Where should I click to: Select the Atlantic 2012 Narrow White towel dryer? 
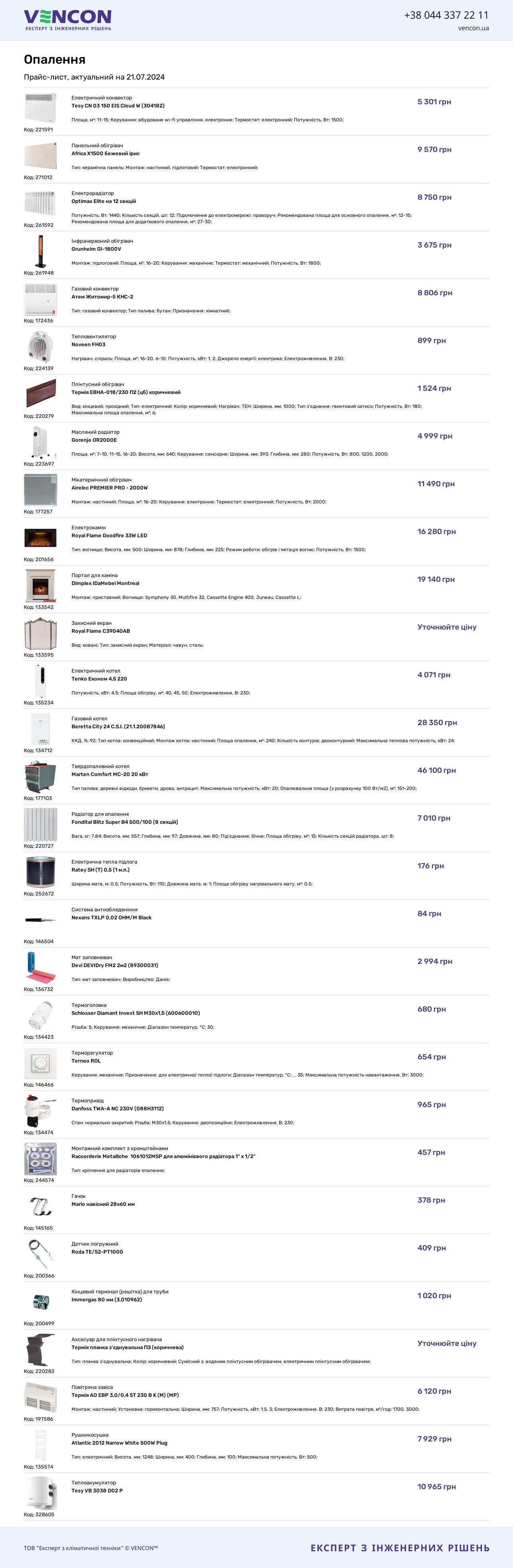(119, 1443)
